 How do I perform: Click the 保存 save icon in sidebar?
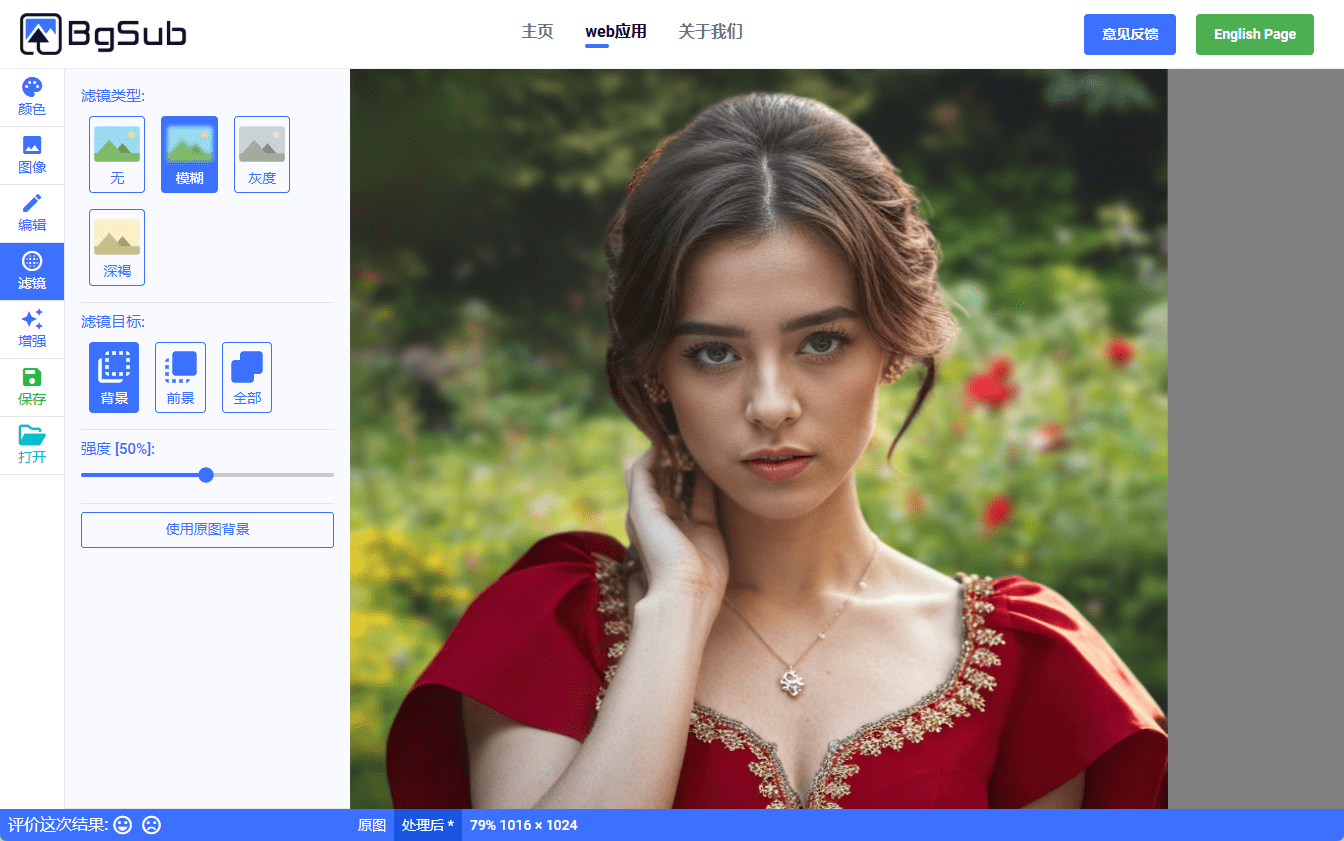click(x=32, y=388)
